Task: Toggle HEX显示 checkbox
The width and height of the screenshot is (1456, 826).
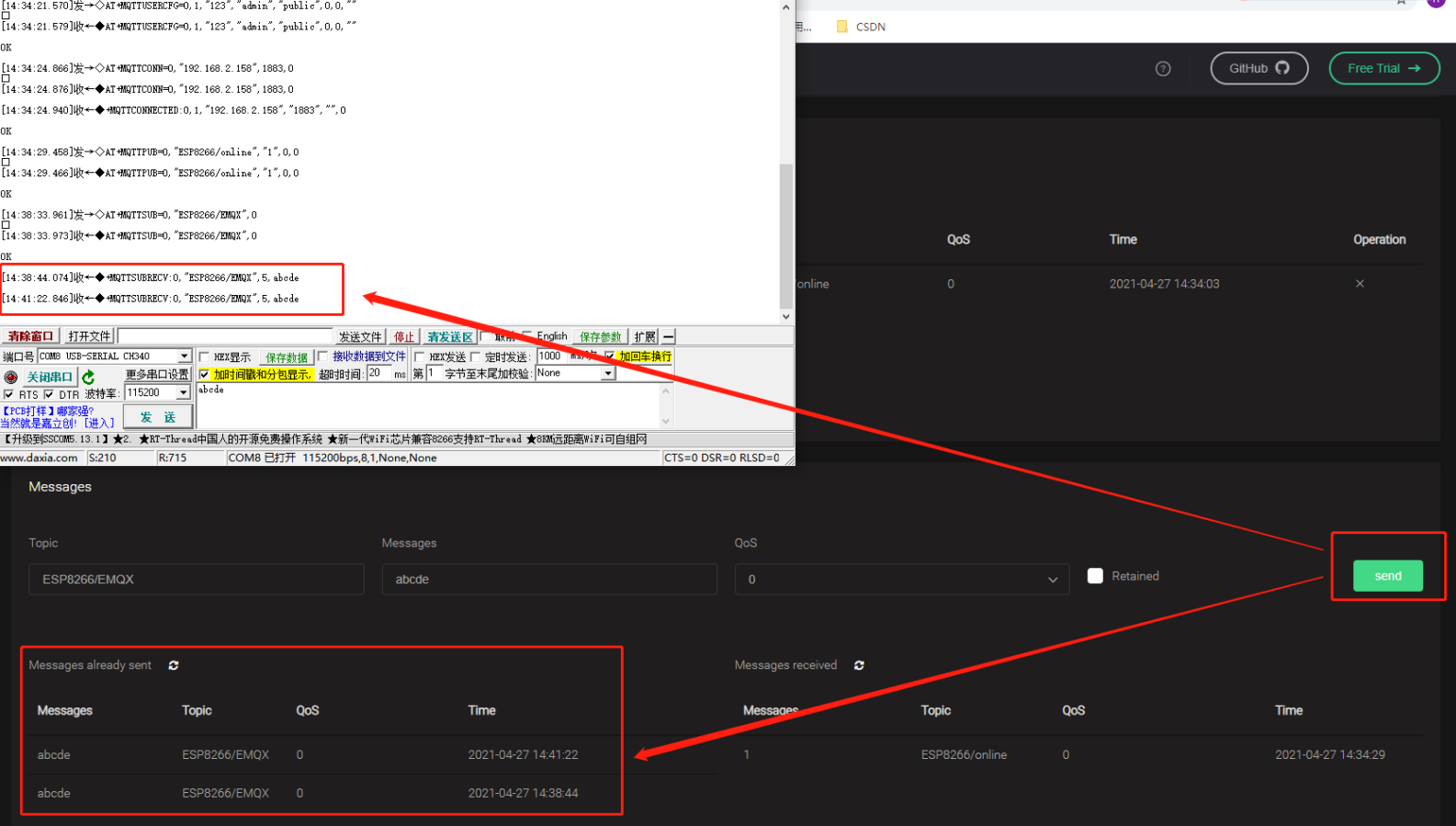Action: (x=204, y=357)
